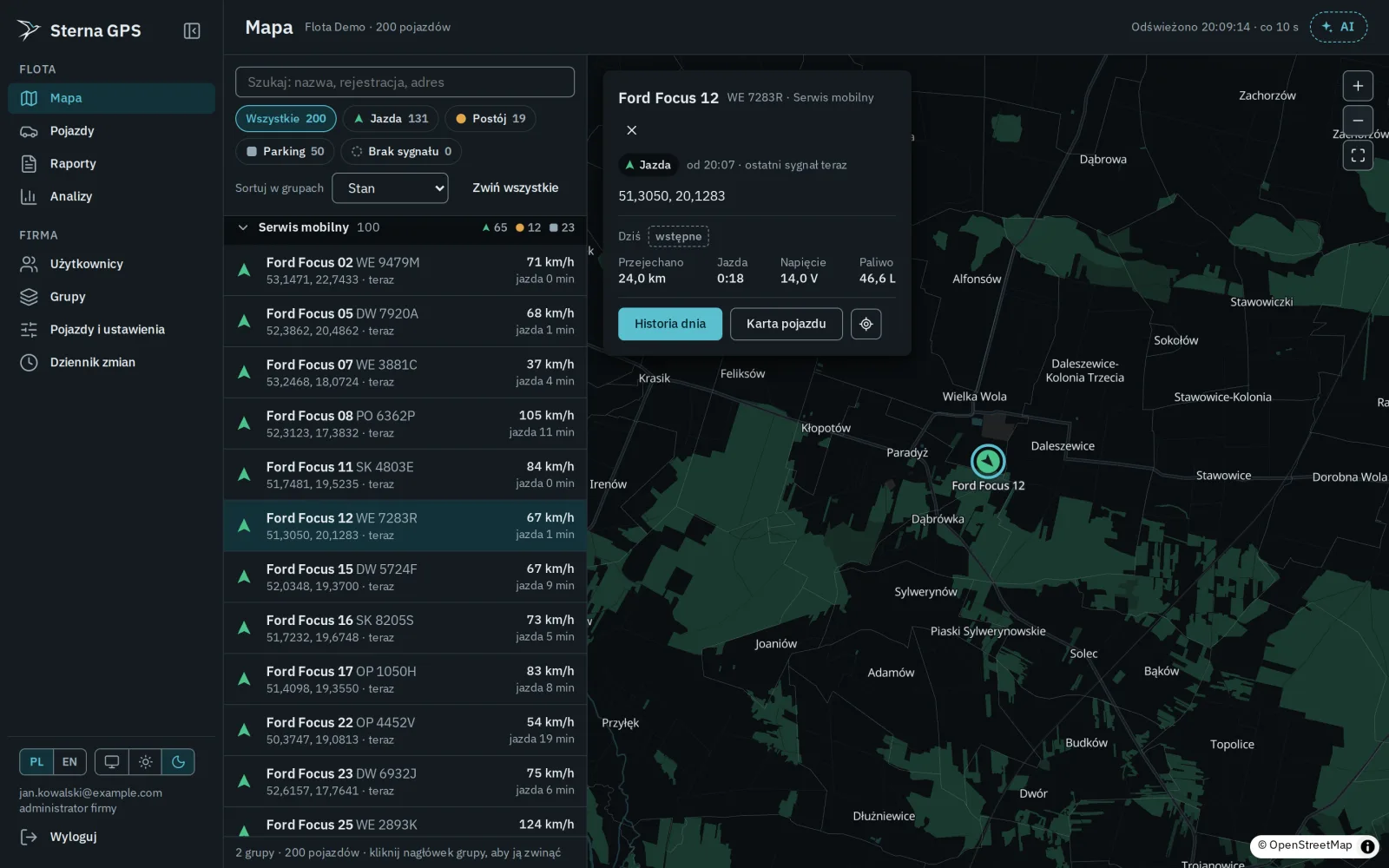Select dark theme moon icon
Image resolution: width=1389 pixels, height=868 pixels.
[178, 762]
